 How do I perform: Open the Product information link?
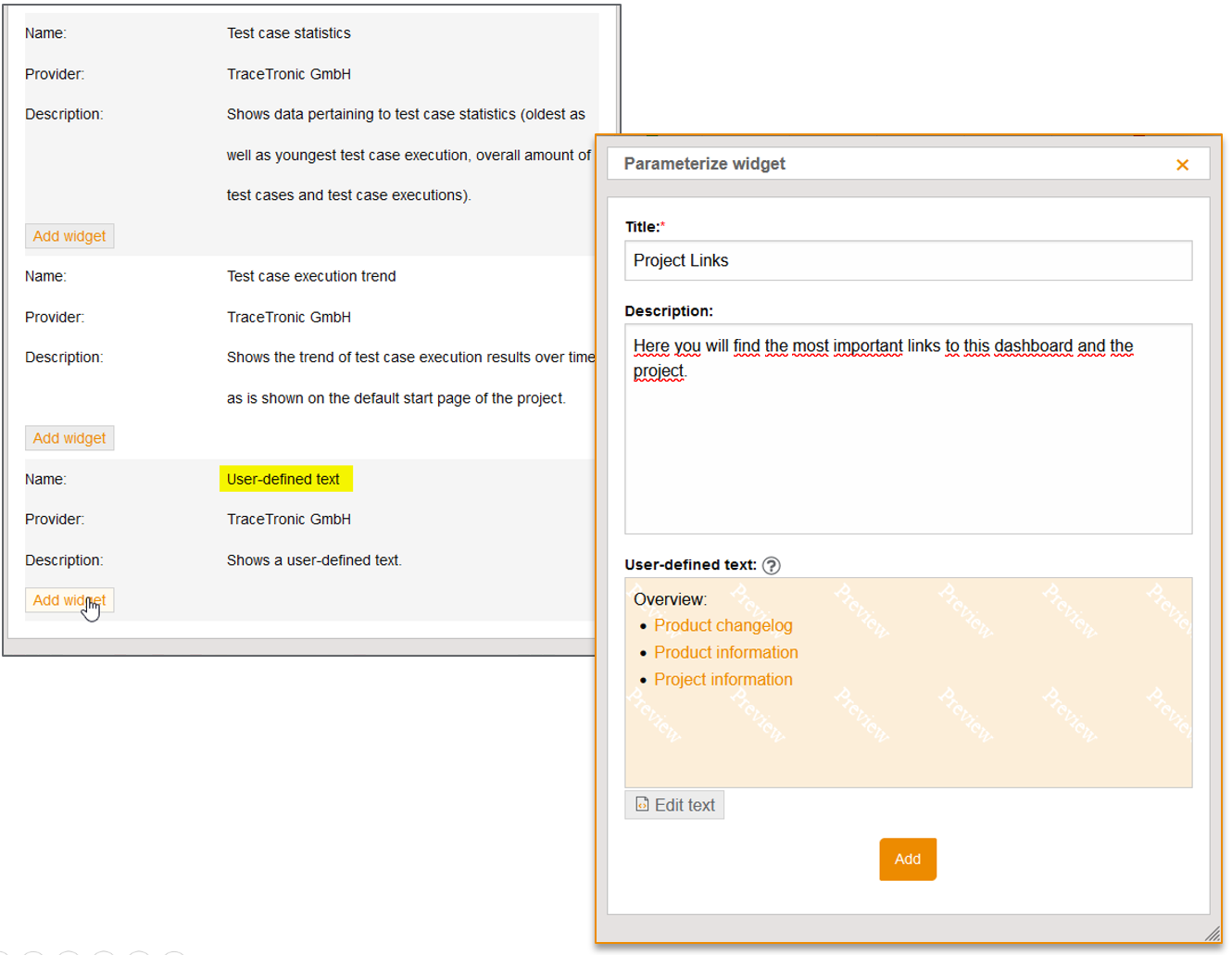726,652
